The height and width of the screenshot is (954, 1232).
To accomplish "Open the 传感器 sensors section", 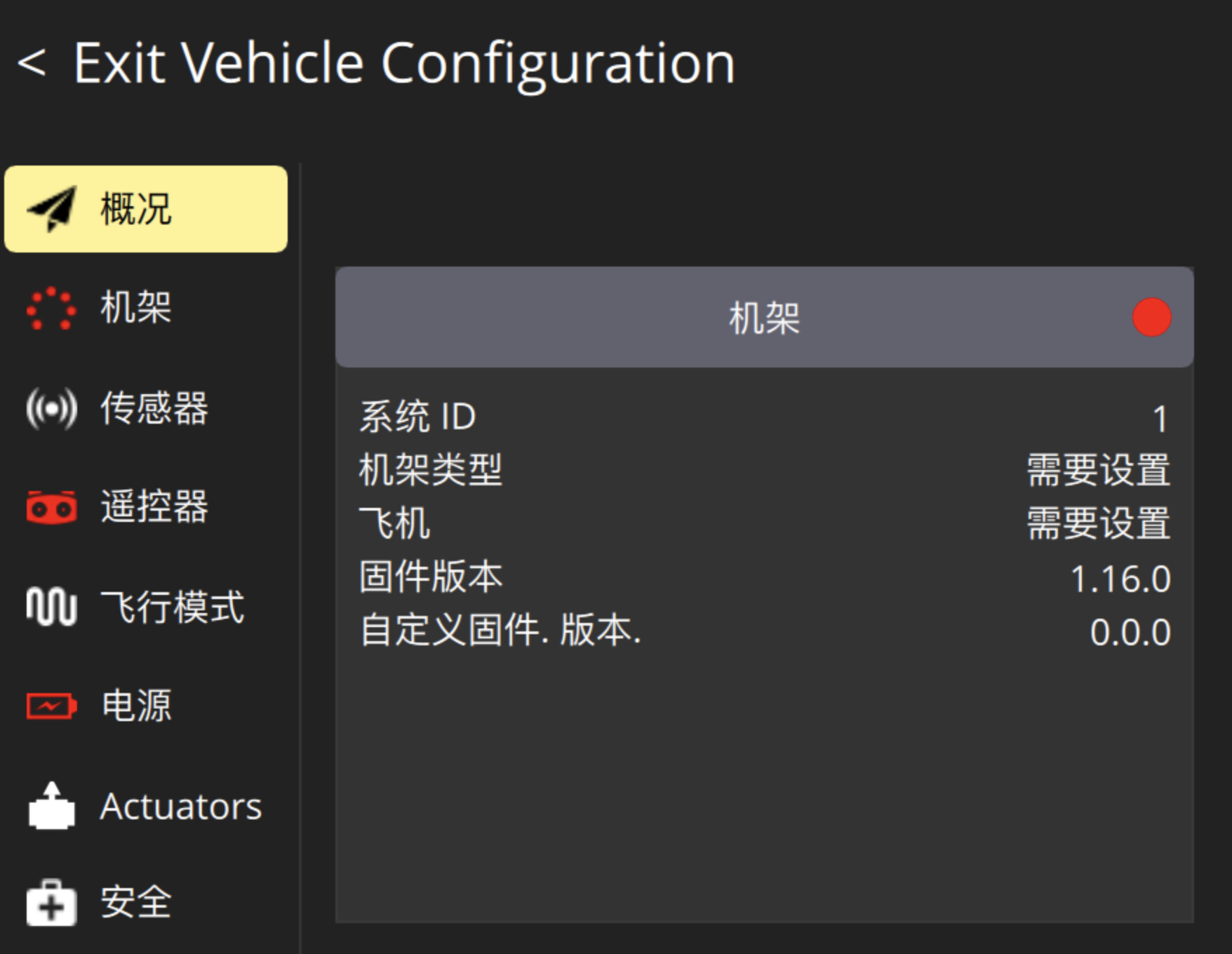I will (154, 408).
